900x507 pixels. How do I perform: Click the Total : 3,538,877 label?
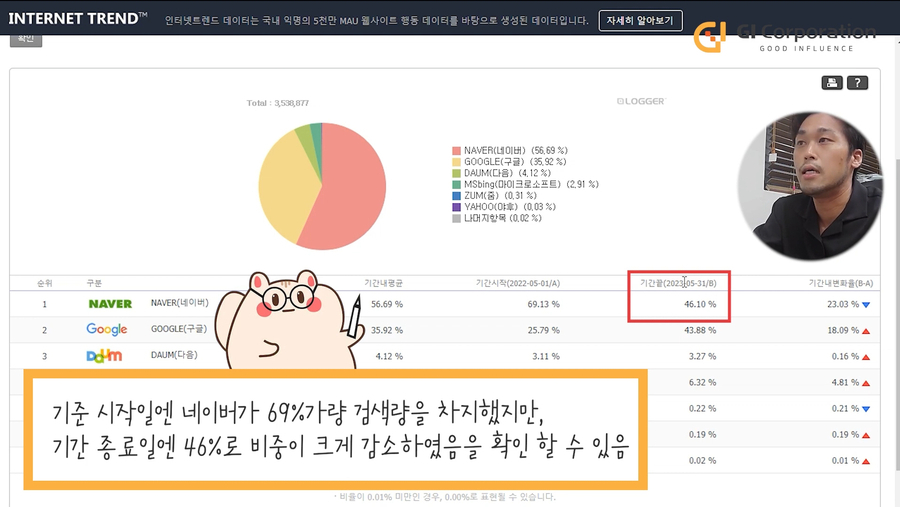tap(278, 103)
